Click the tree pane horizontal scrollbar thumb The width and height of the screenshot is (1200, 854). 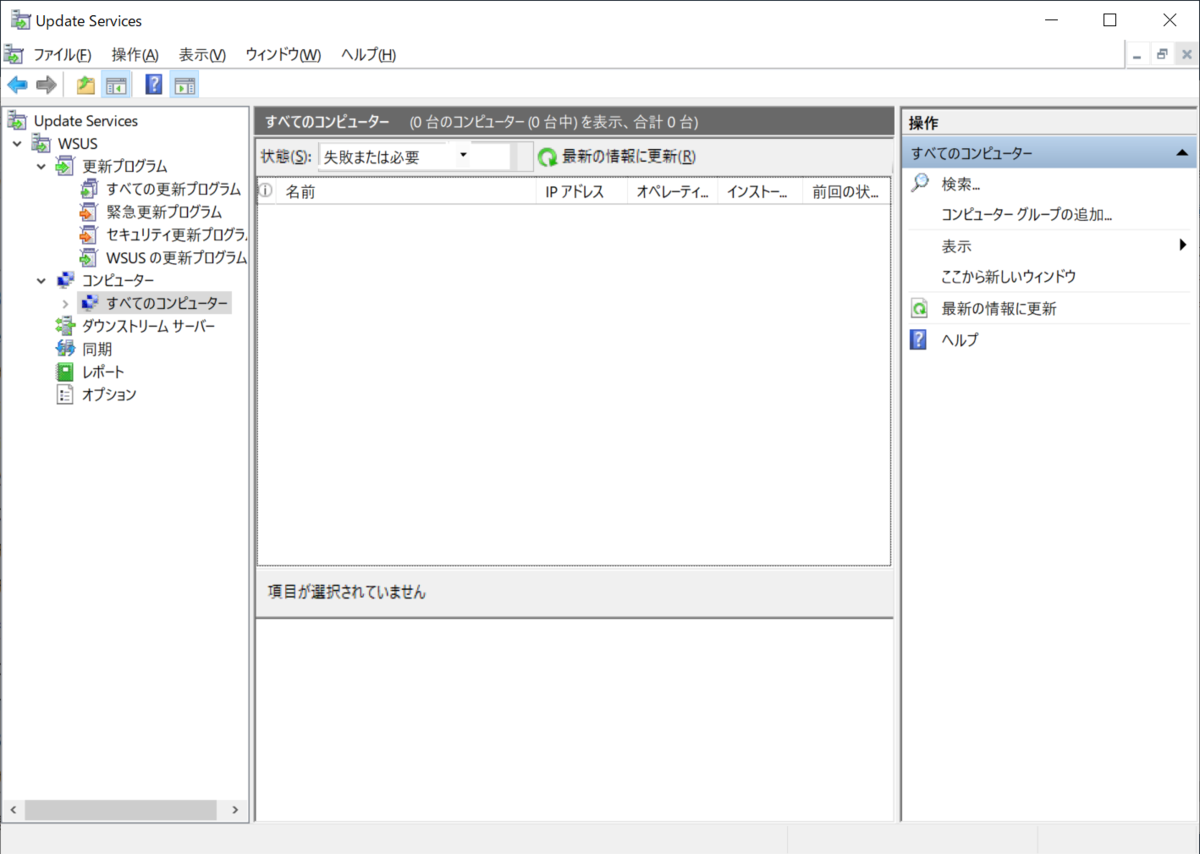click(120, 810)
